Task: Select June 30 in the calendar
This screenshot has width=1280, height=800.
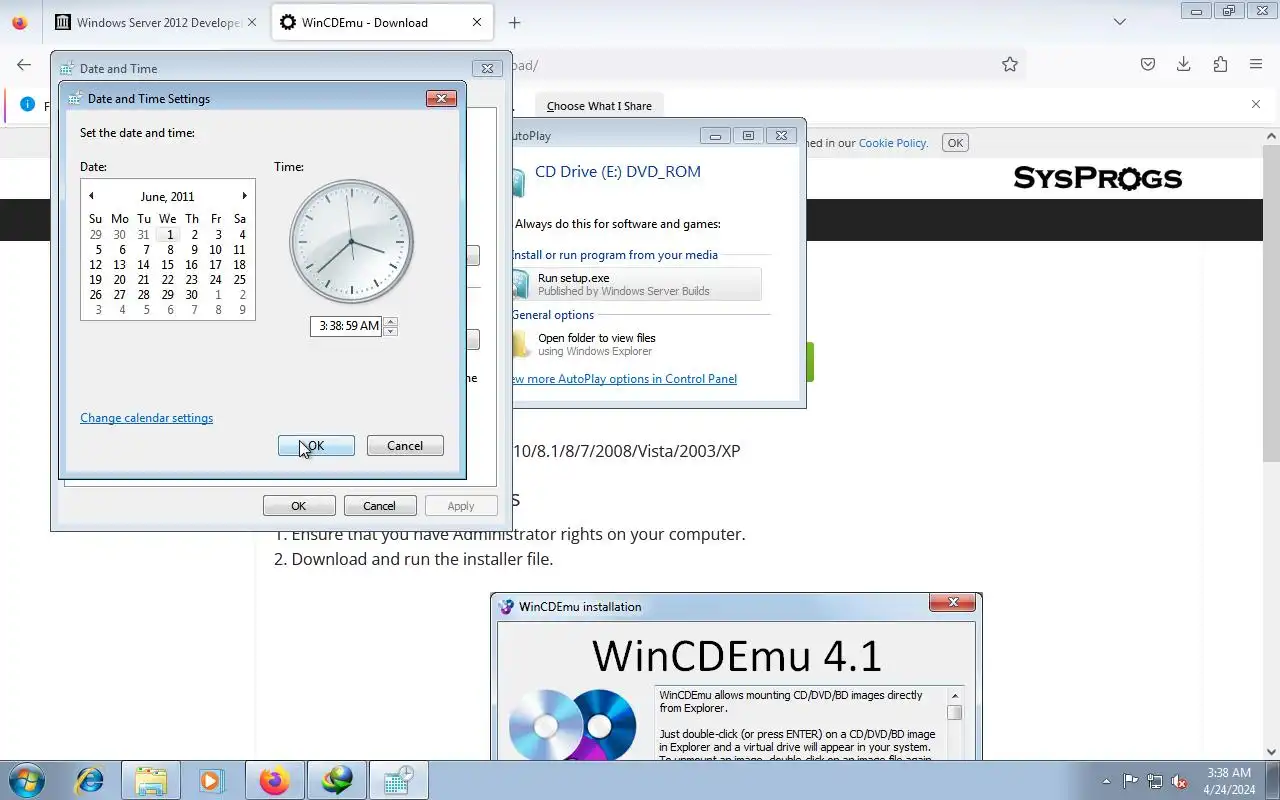Action: [x=191, y=295]
